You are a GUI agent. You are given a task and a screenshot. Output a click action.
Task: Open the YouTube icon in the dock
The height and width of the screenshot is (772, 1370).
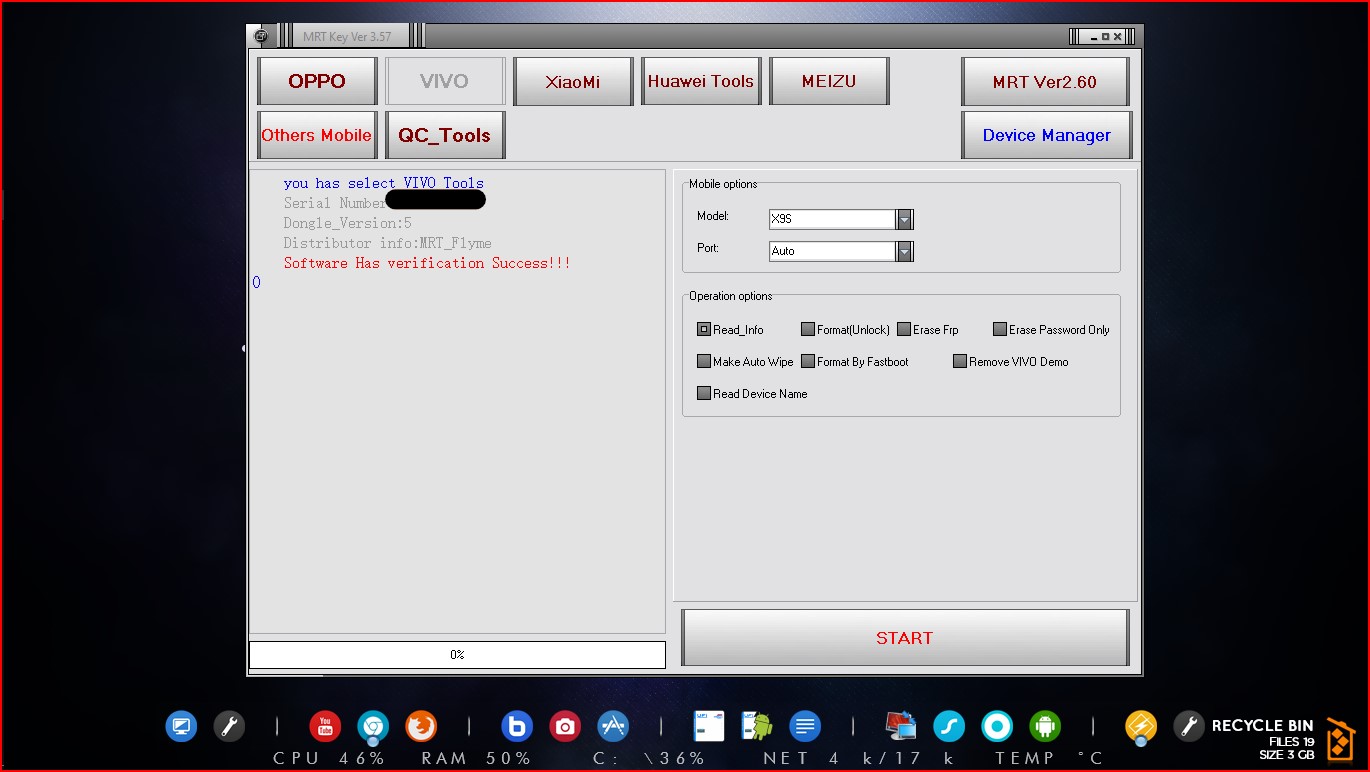tap(325, 726)
